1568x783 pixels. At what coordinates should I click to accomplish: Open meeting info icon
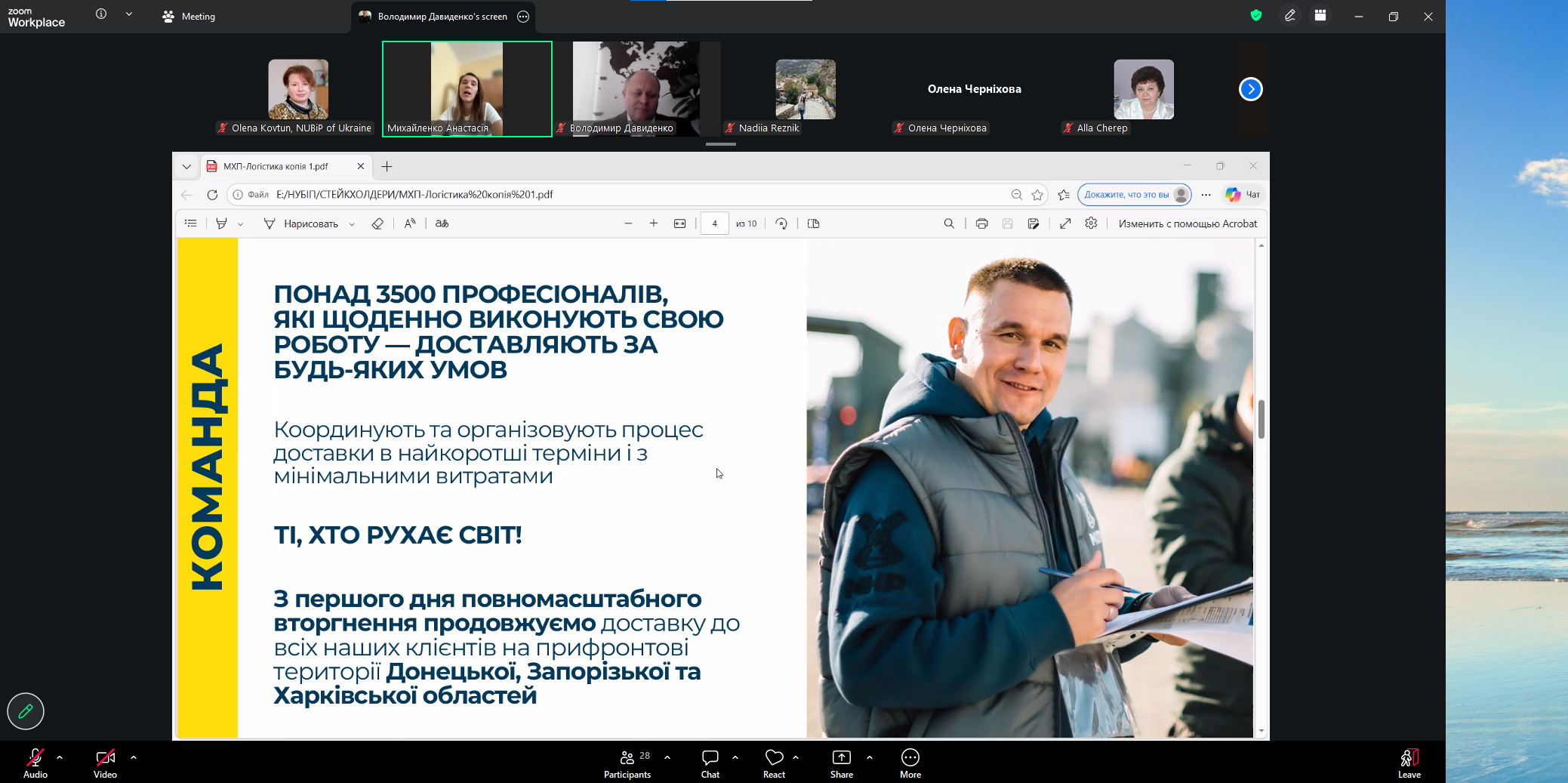[101, 14]
